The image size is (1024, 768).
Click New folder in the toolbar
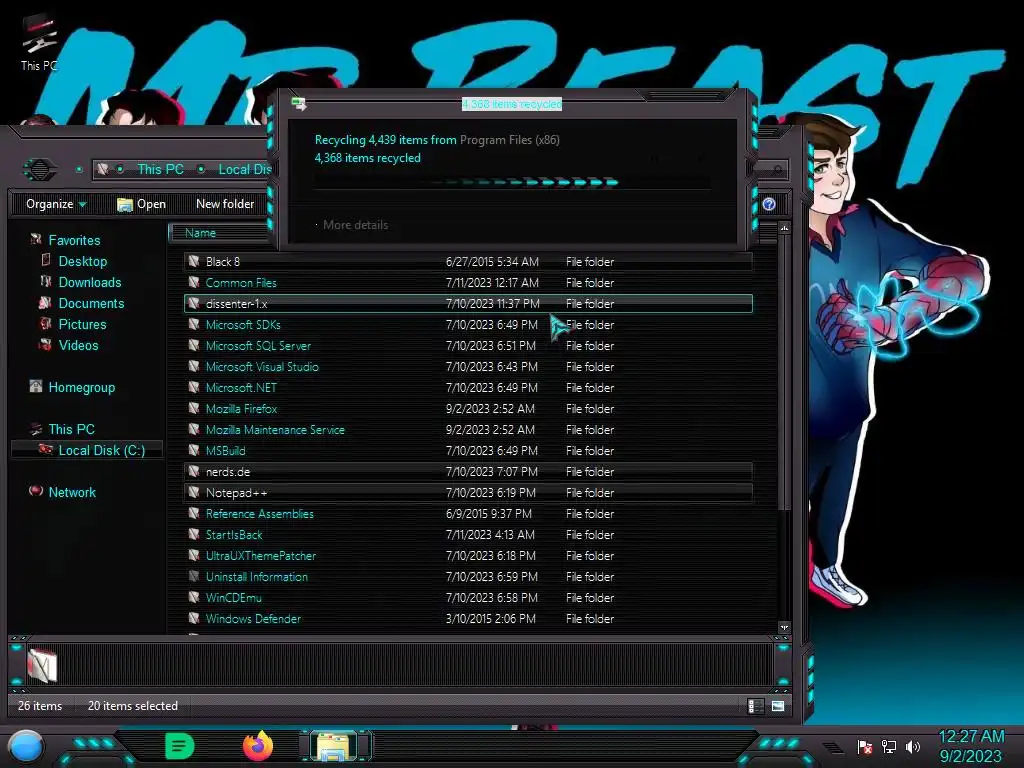pyautogui.click(x=225, y=204)
